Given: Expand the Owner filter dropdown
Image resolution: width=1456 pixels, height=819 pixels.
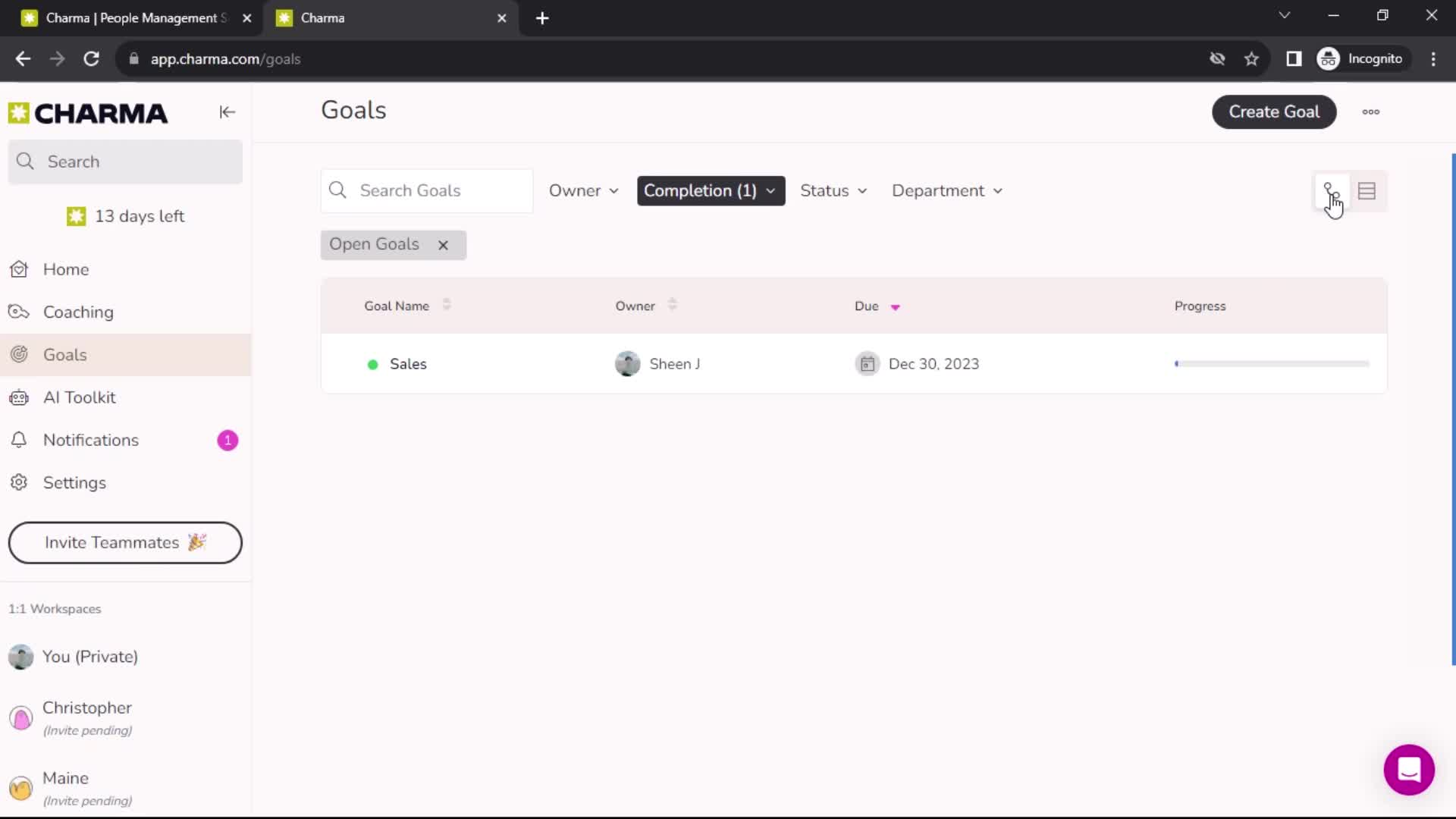Looking at the screenshot, I should pyautogui.click(x=584, y=190).
